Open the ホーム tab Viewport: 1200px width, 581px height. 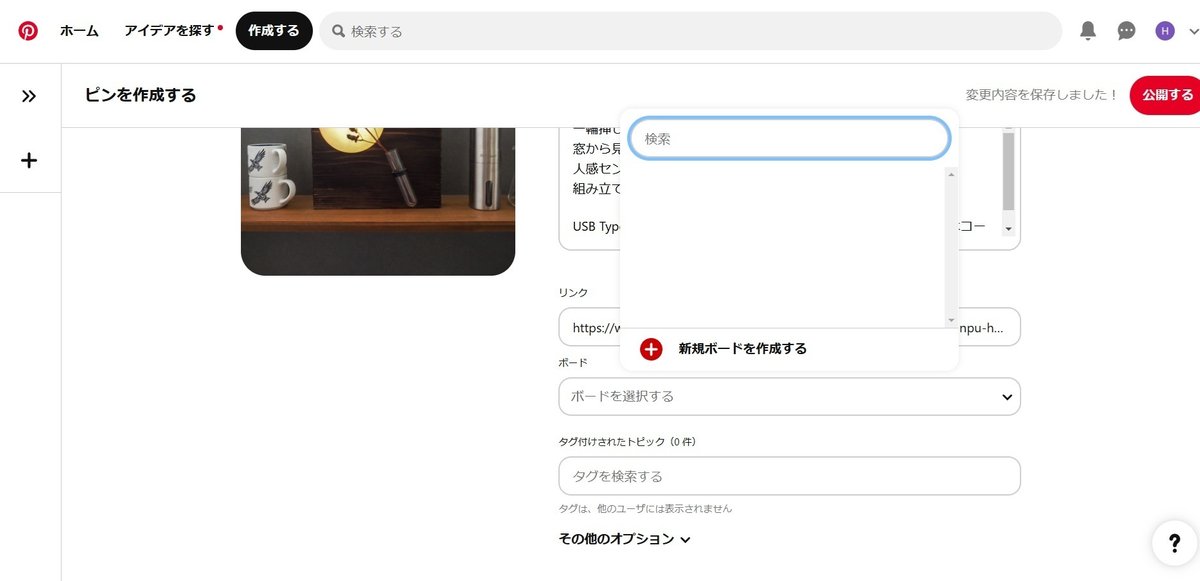pos(79,31)
